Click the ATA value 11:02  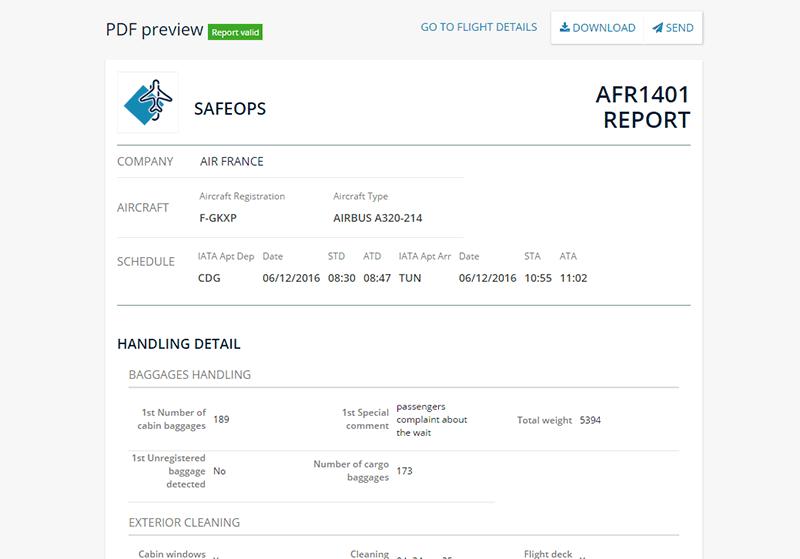point(573,278)
